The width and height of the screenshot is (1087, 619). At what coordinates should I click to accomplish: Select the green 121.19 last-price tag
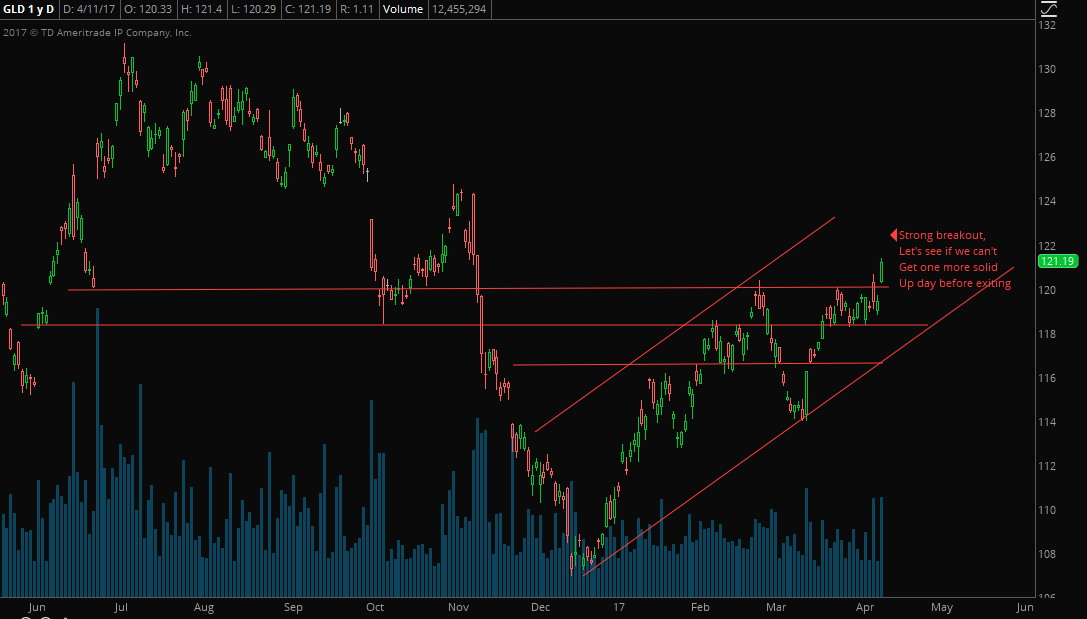click(1058, 261)
